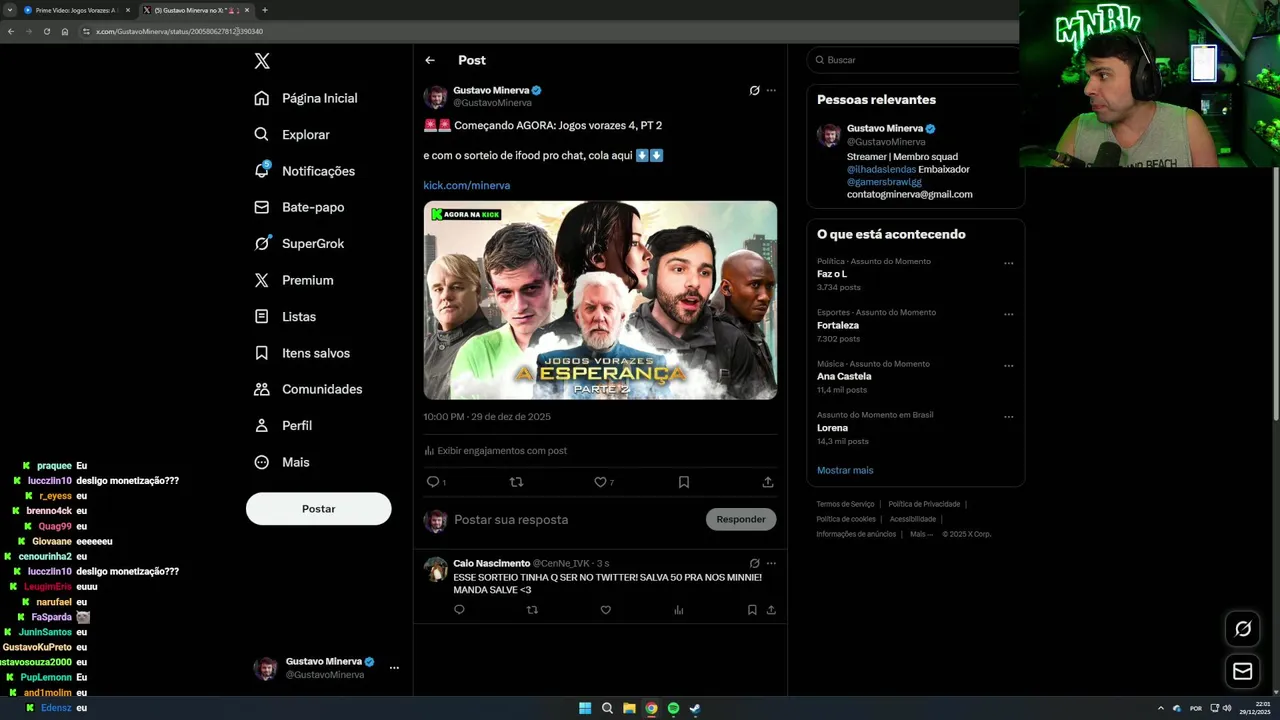Click the Buscar search field
This screenshot has height=720, width=1280.
[x=915, y=60]
